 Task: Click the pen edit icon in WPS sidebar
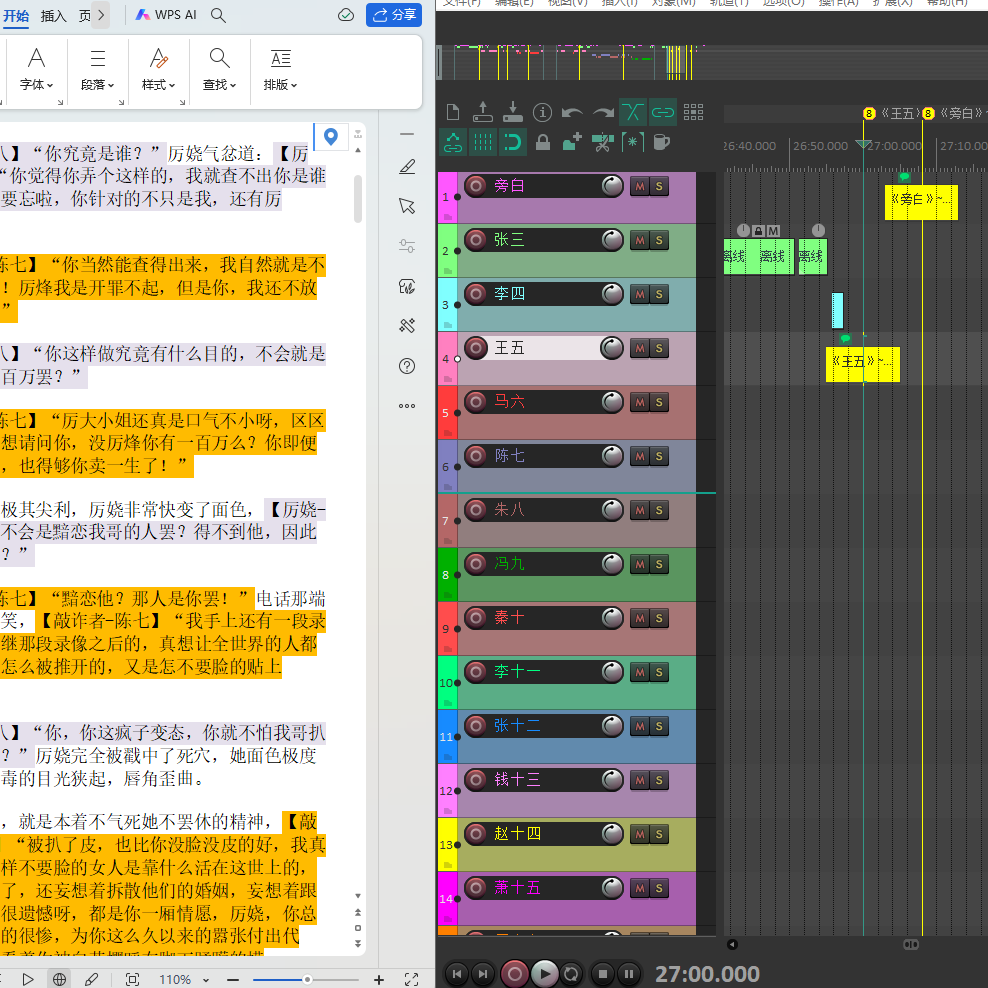[x=407, y=167]
